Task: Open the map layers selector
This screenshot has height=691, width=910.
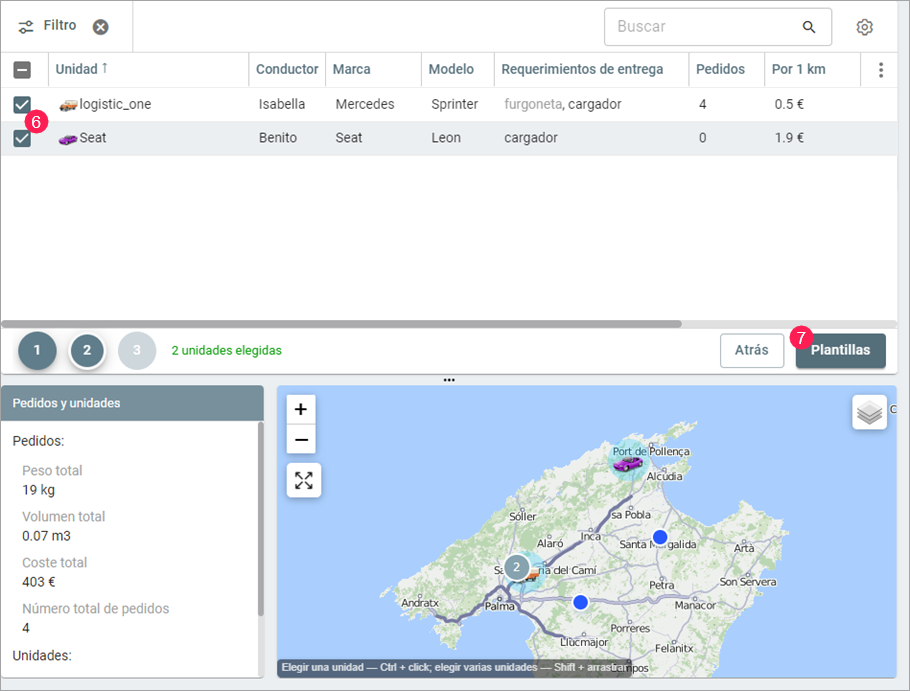Action: tap(869, 412)
